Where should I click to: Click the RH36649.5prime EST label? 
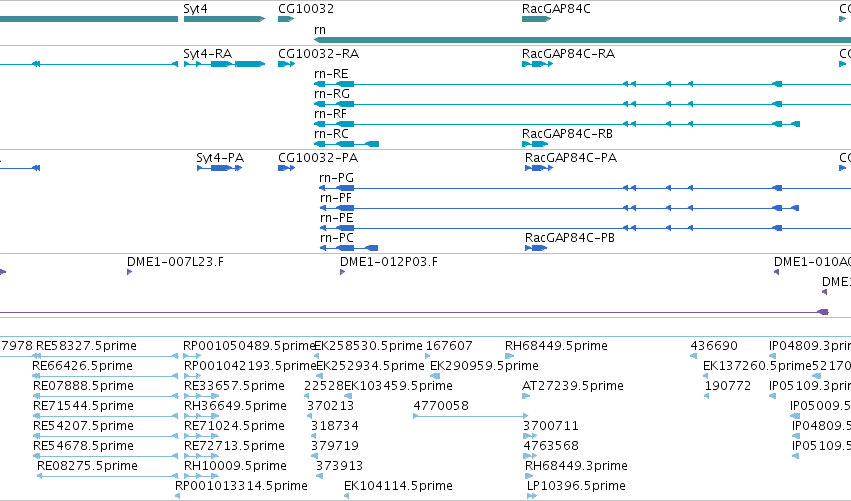point(236,407)
